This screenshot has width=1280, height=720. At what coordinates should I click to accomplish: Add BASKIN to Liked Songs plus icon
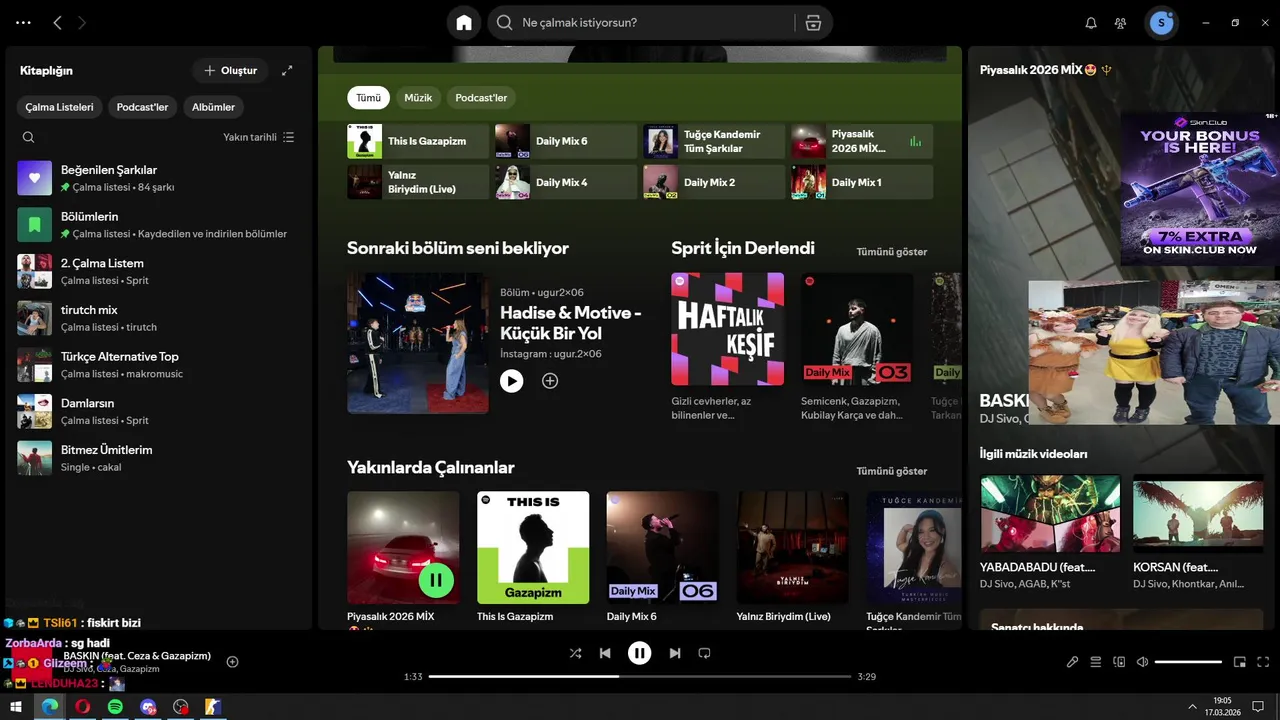tap(232, 662)
